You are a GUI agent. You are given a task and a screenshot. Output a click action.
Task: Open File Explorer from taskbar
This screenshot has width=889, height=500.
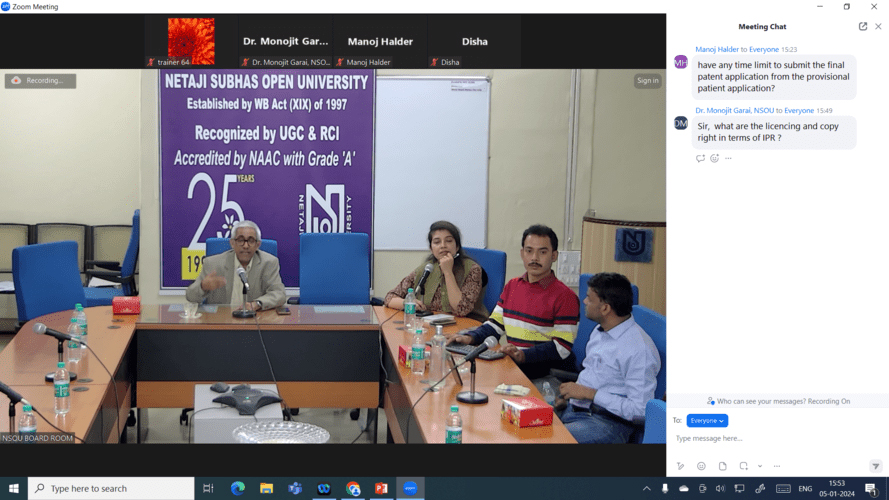point(266,488)
